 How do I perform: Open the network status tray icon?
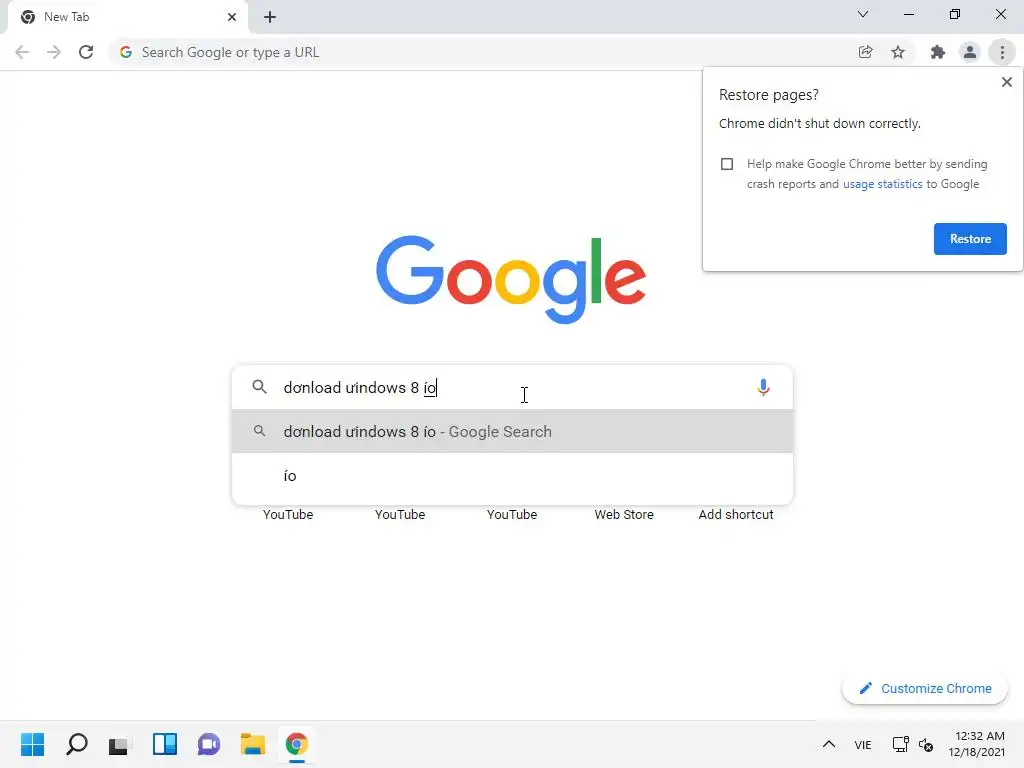(x=901, y=744)
